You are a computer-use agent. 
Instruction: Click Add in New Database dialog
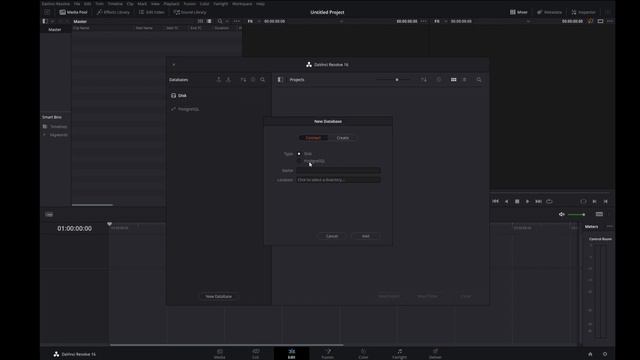click(366, 236)
